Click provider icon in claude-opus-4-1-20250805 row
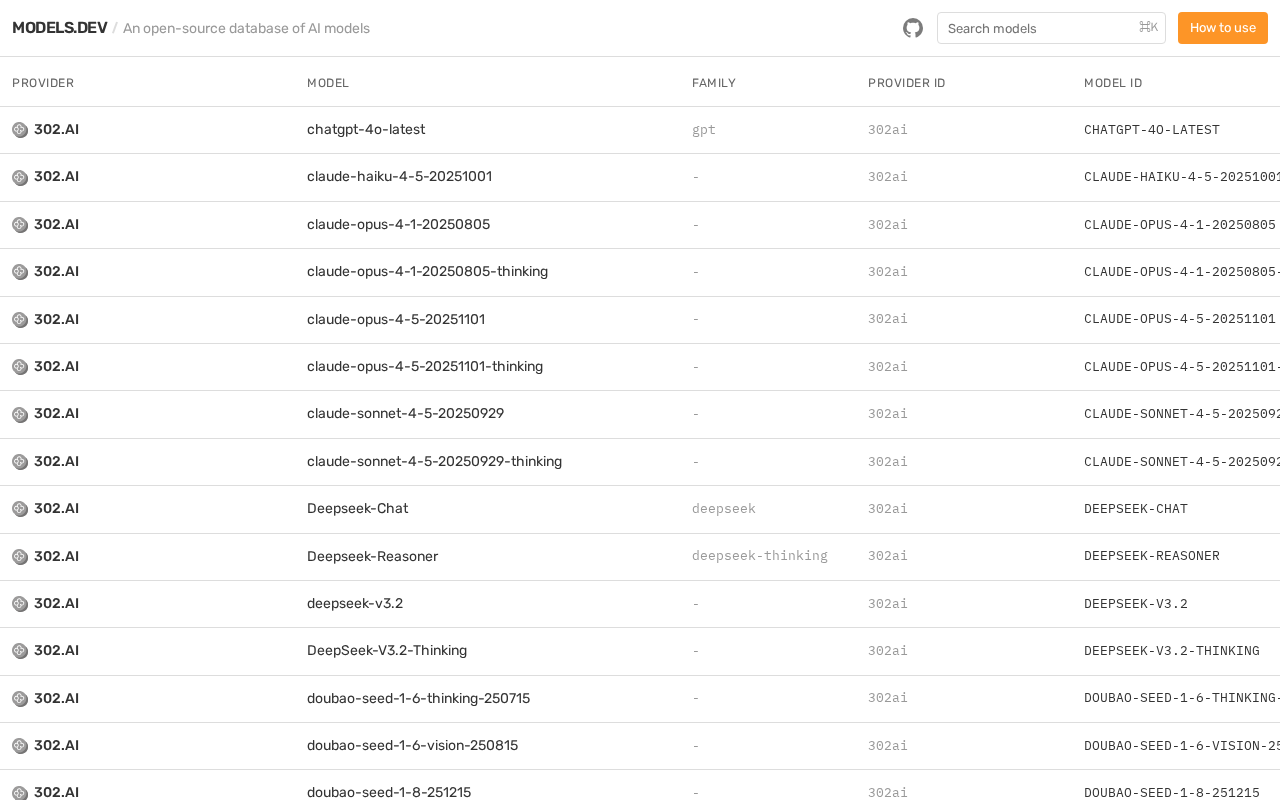Viewport: 1280px width, 800px height. 20,225
